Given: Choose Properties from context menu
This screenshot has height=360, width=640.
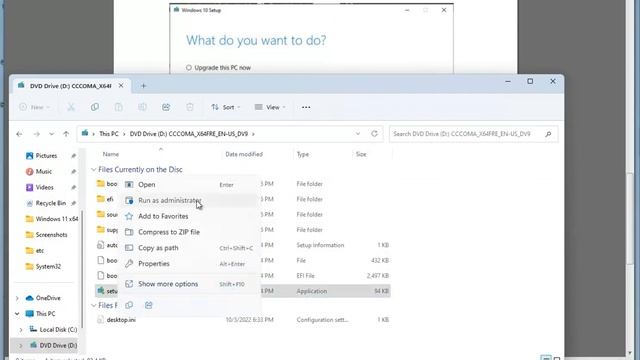Looking at the screenshot, I should [189, 264].
